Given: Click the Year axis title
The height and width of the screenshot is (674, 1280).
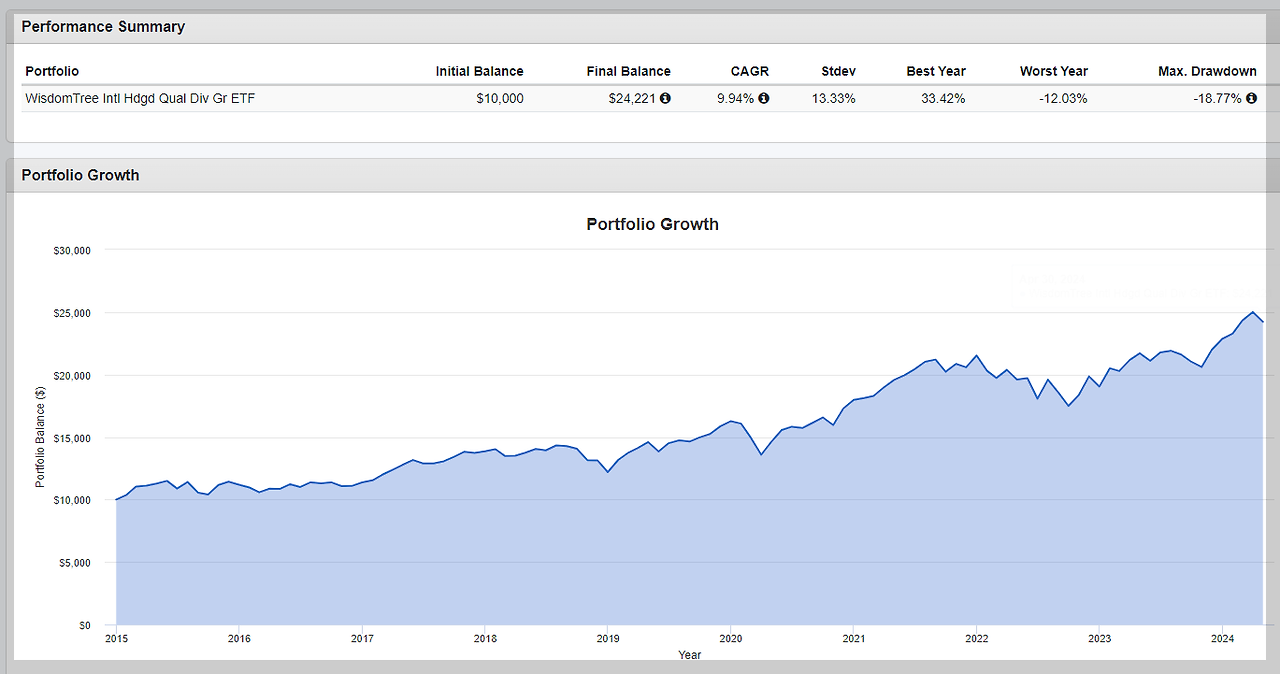Looking at the screenshot, I should tap(689, 655).
